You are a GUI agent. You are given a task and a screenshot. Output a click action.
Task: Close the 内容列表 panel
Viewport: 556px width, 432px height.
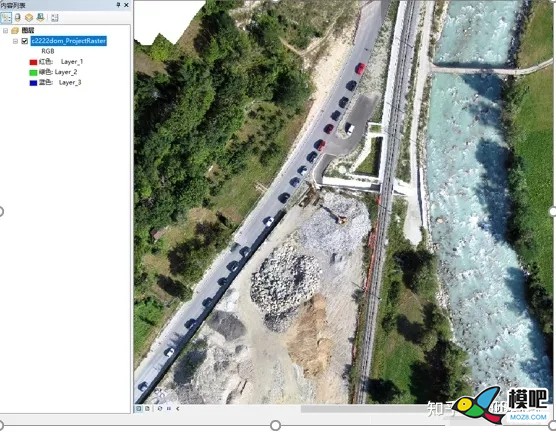[x=126, y=5]
